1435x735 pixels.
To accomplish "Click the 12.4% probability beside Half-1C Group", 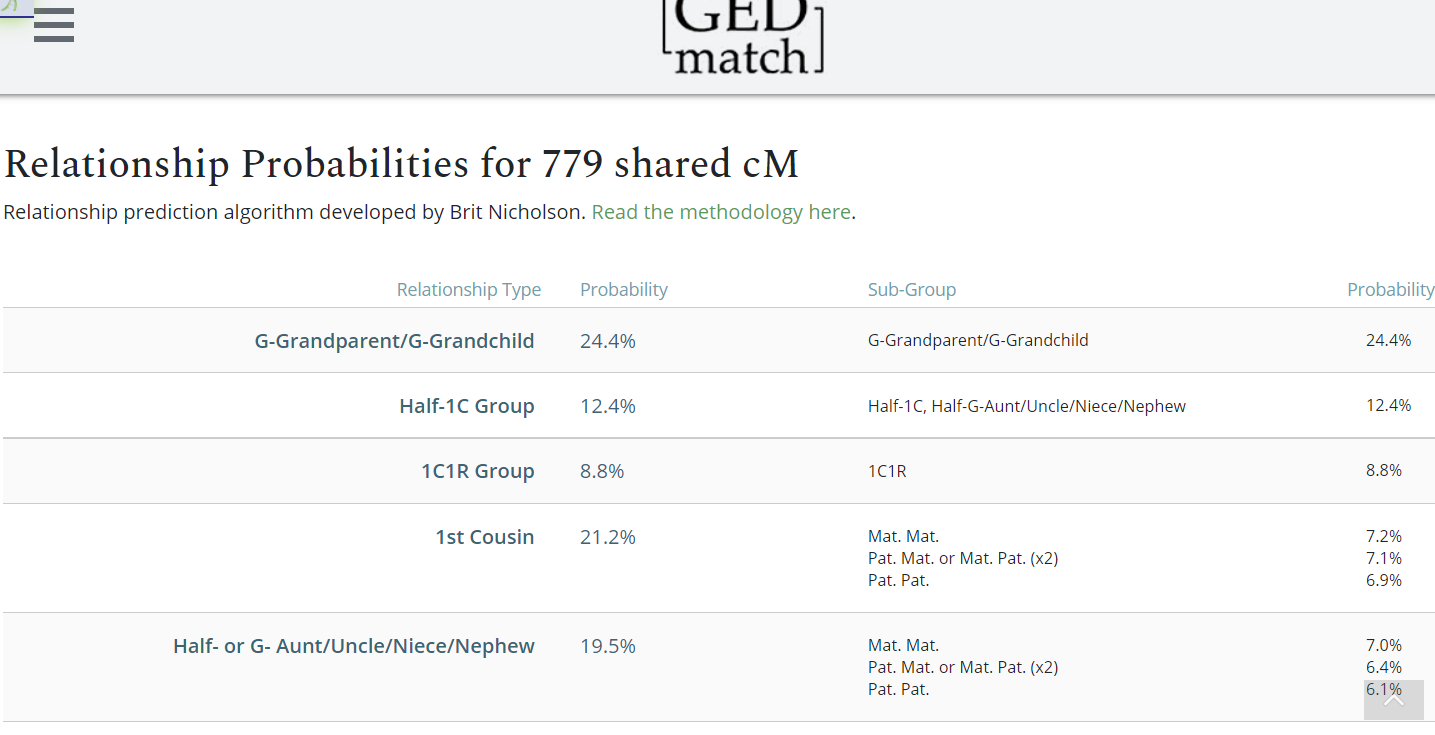I will coord(607,406).
